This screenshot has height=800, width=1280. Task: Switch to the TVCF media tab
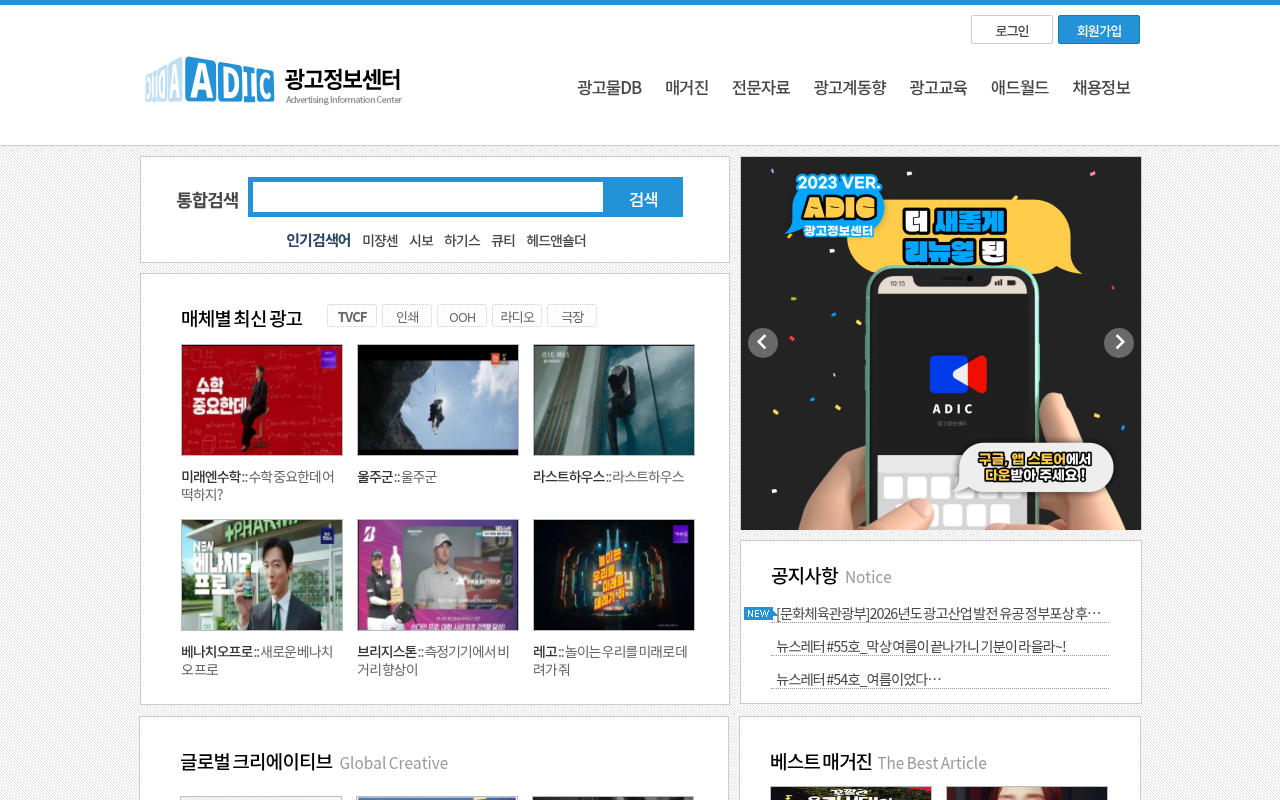352,316
